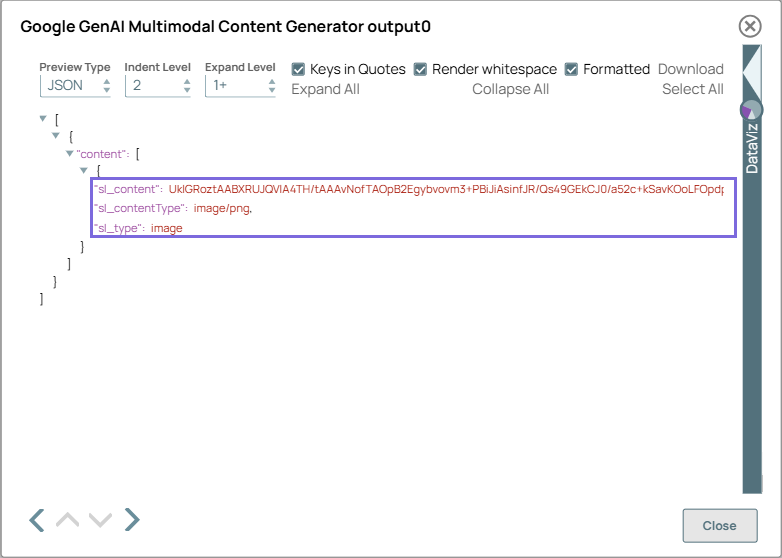Screen dimensions: 782x558
Task: Open the Preview Type JSON dropdown
Action: tap(75, 86)
